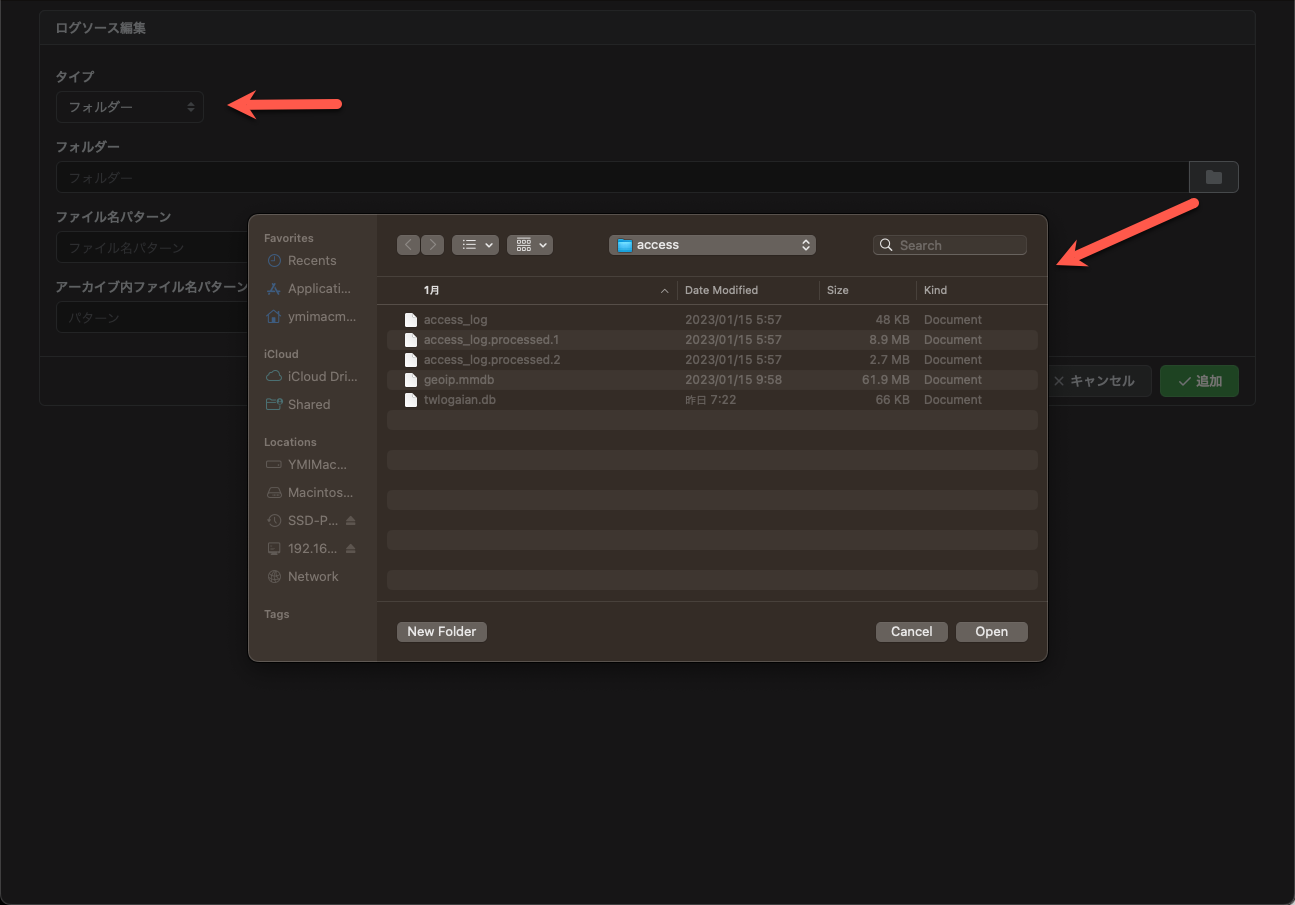Go forward with the right chevron
The image size is (1295, 905).
point(432,245)
